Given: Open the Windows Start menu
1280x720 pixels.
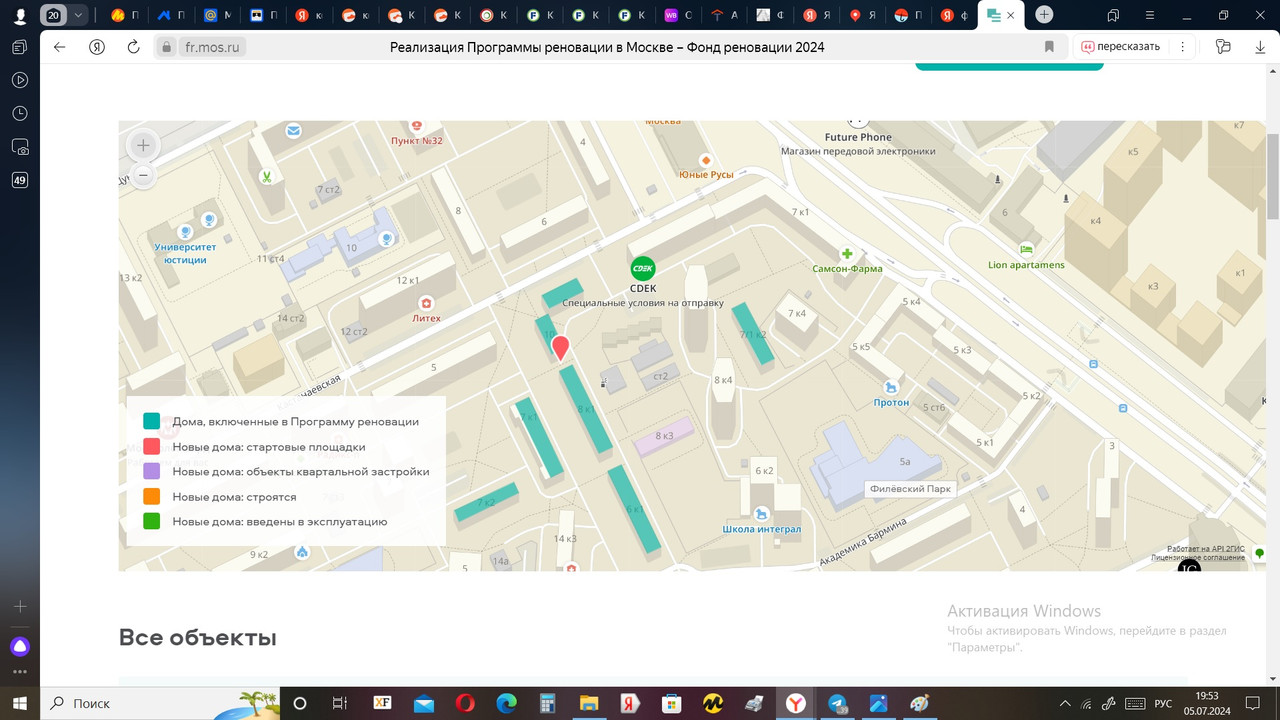Looking at the screenshot, I should pos(20,703).
